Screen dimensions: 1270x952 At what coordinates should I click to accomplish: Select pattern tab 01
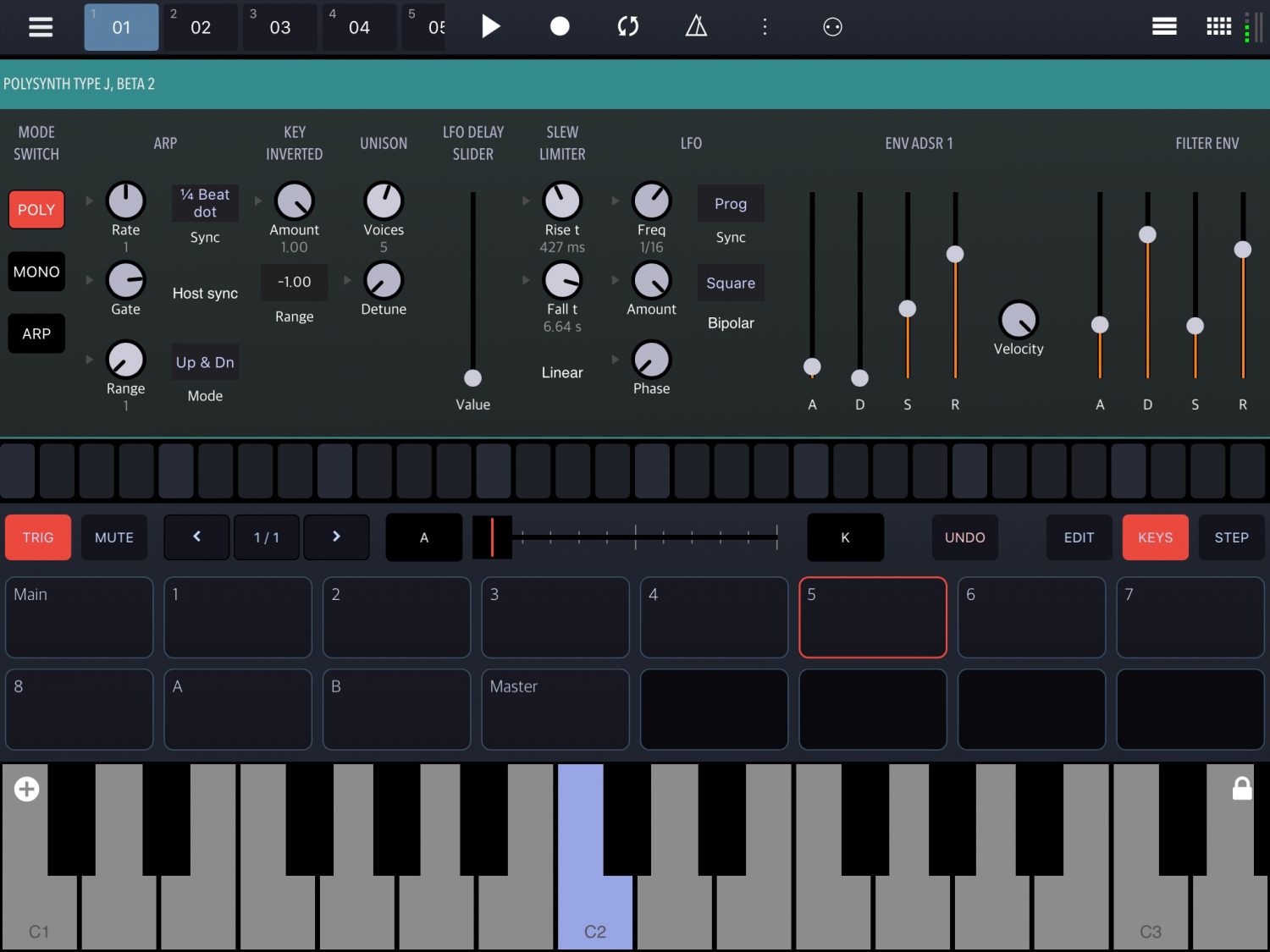pos(121,27)
